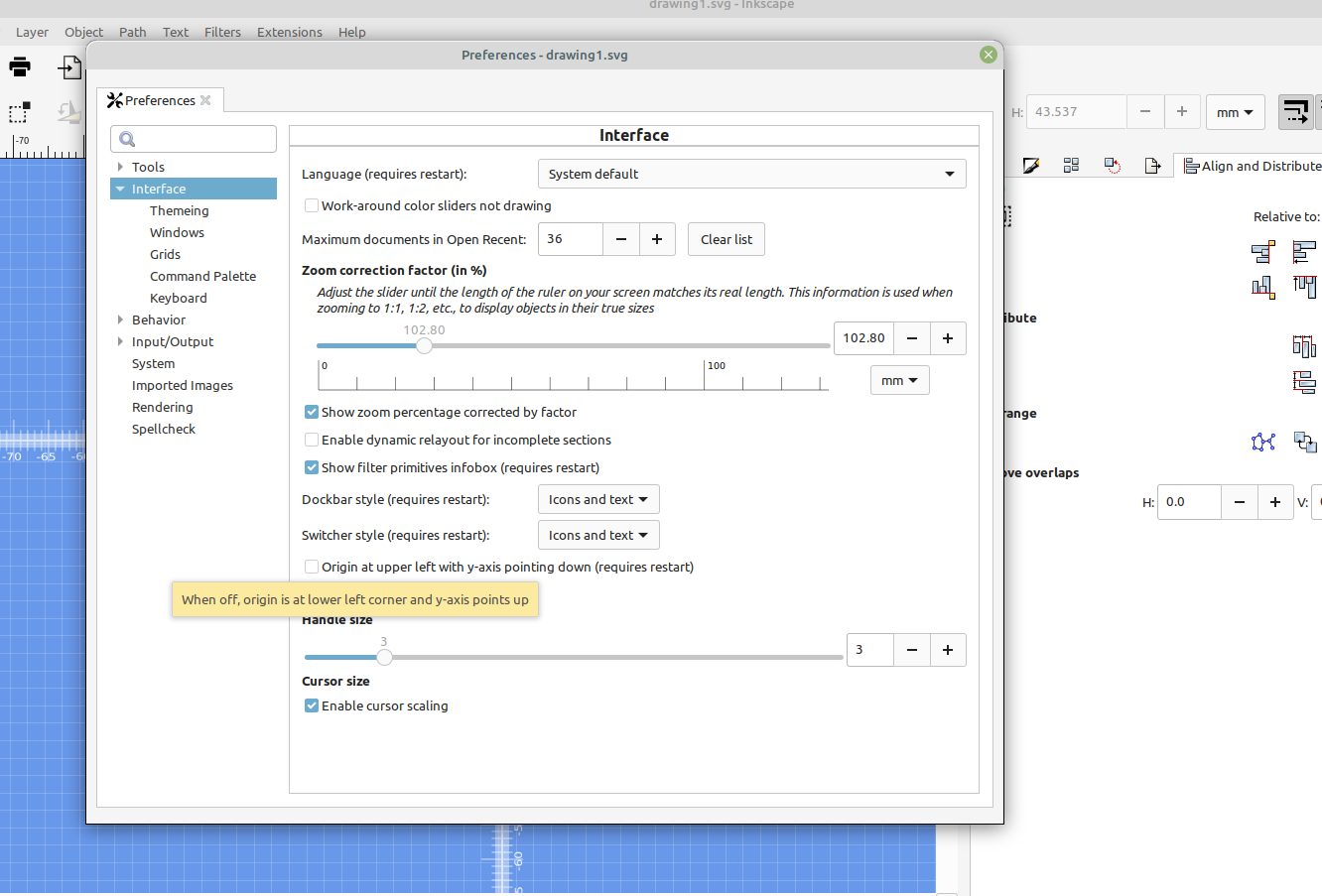Image resolution: width=1322 pixels, height=896 pixels.
Task: Open the Transform dock tab icon
Action: pyautogui.click(x=1113, y=166)
